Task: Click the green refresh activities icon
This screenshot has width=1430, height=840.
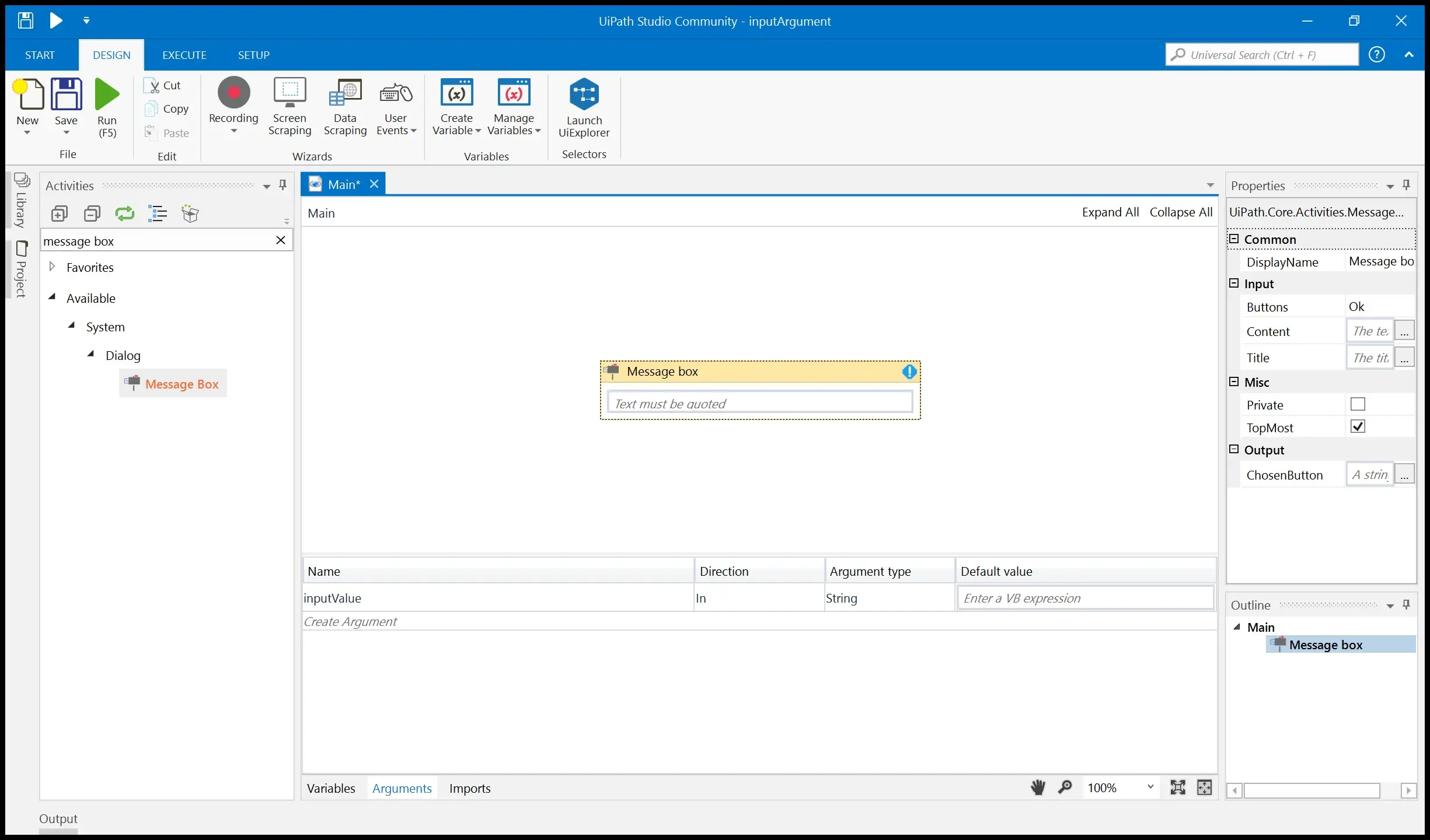Action: tap(125, 214)
